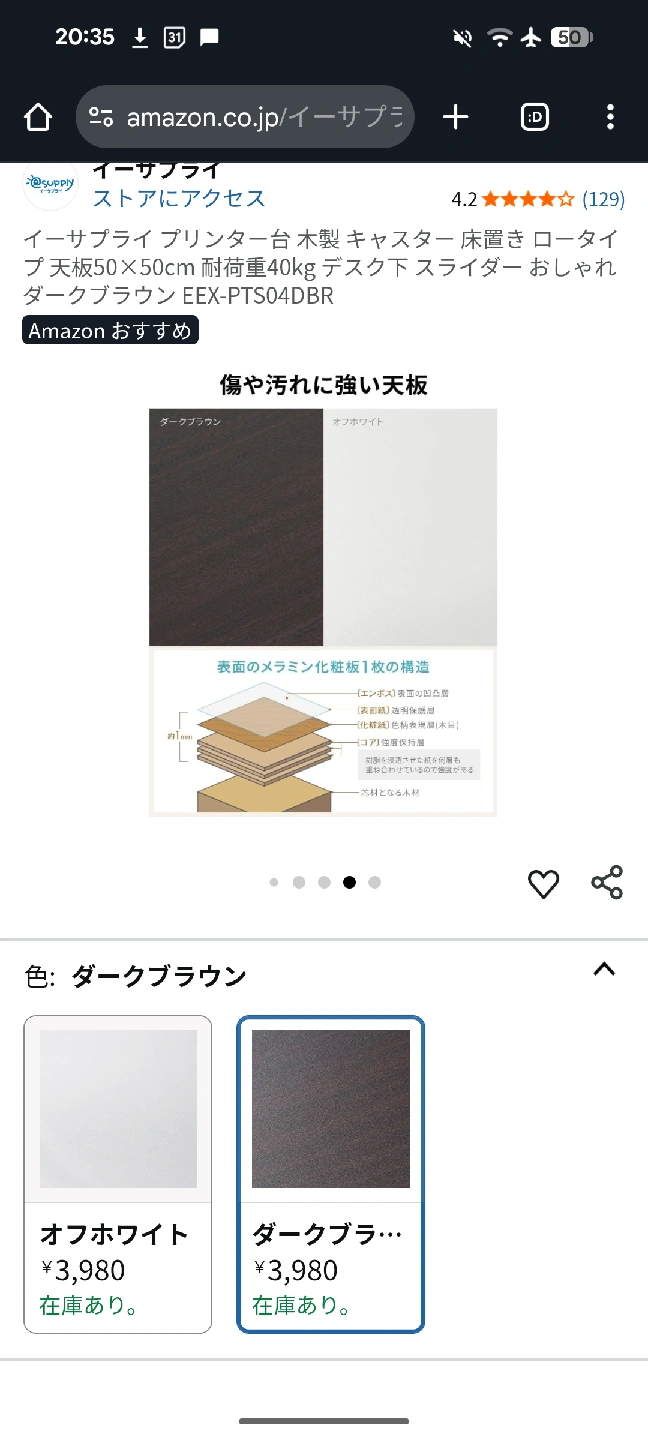Tap the share icon
Screen dimensions: 648x1440
(607, 883)
